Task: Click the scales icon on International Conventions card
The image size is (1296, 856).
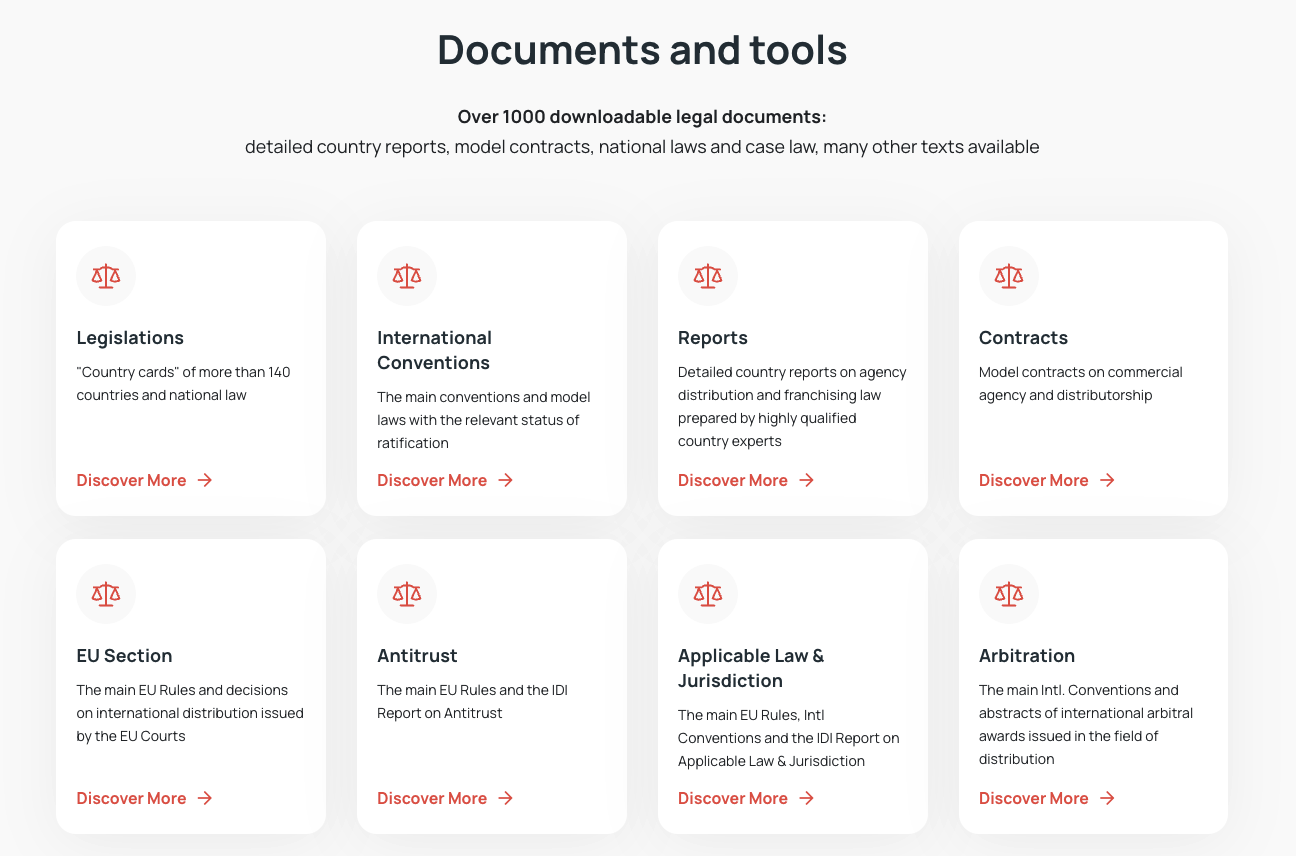Action: tap(407, 276)
